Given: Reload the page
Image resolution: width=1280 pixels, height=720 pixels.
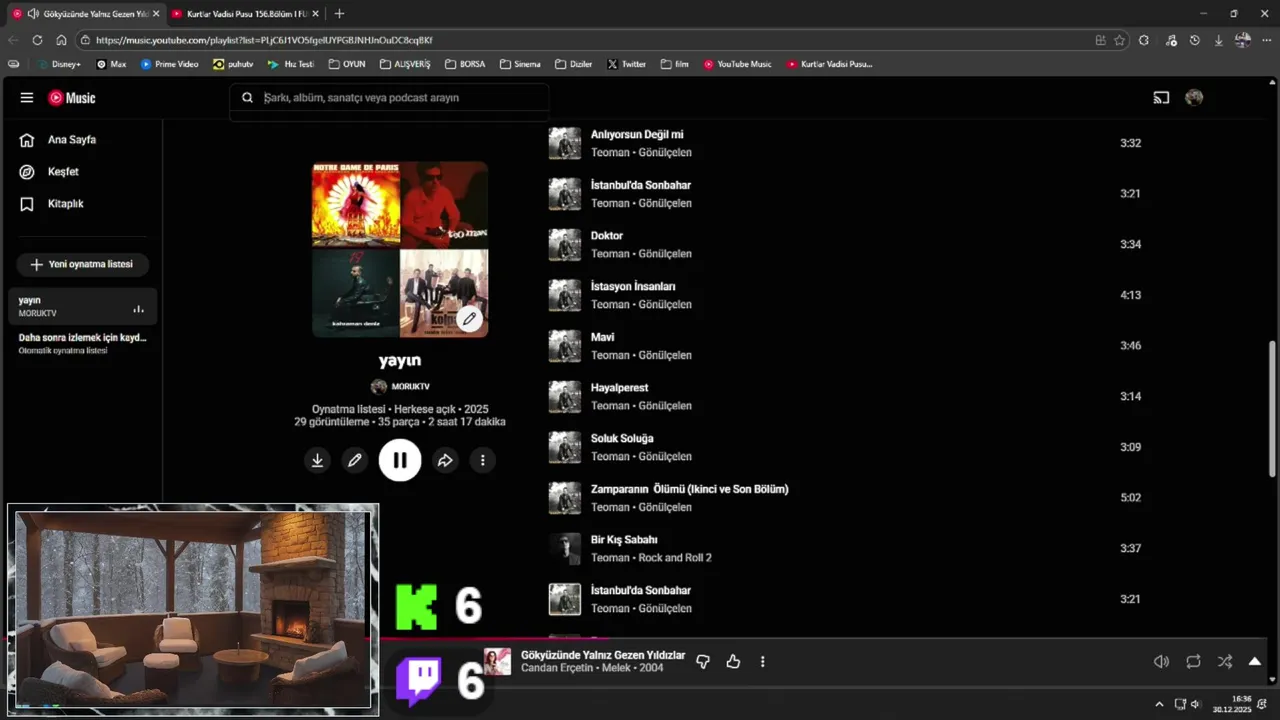Looking at the screenshot, I should tap(37, 40).
